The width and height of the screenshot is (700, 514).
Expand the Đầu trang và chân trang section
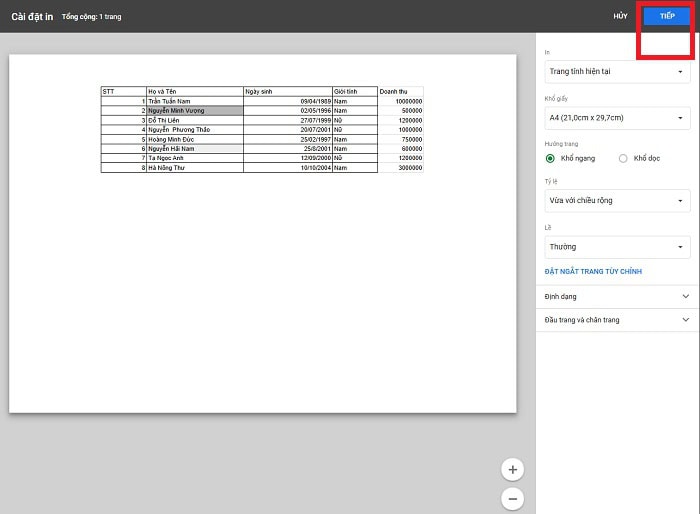582,319
